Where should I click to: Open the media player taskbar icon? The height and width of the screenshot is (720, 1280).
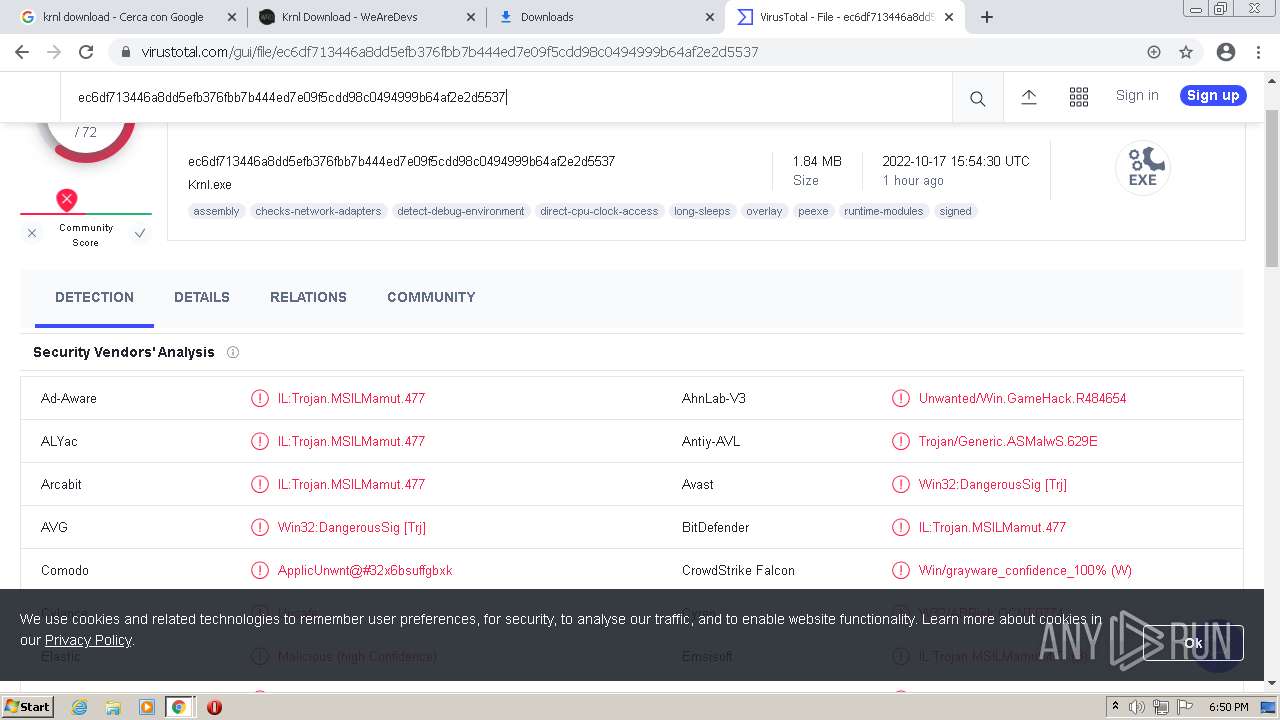click(147, 707)
